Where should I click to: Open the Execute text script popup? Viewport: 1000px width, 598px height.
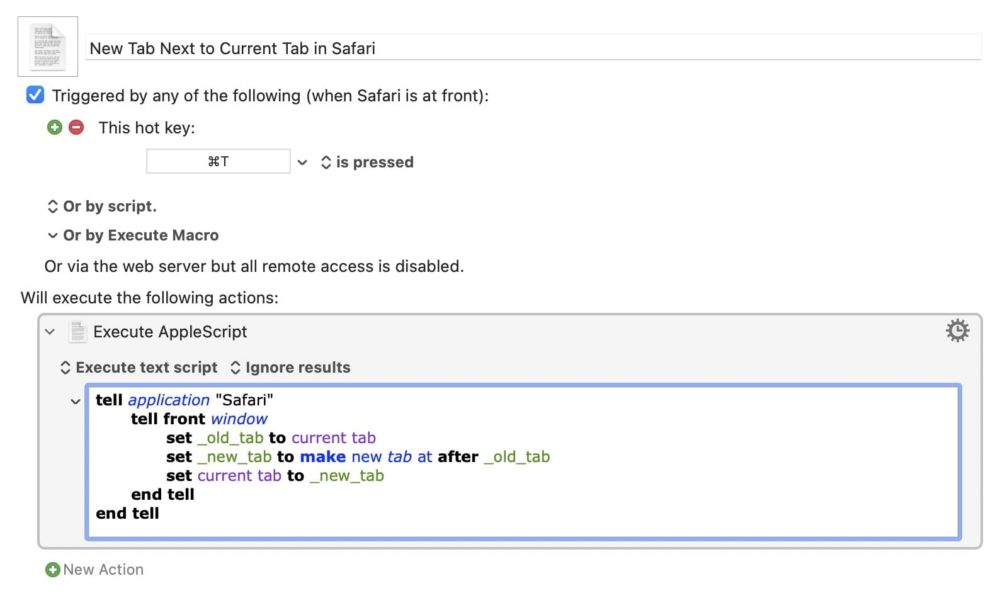(139, 367)
